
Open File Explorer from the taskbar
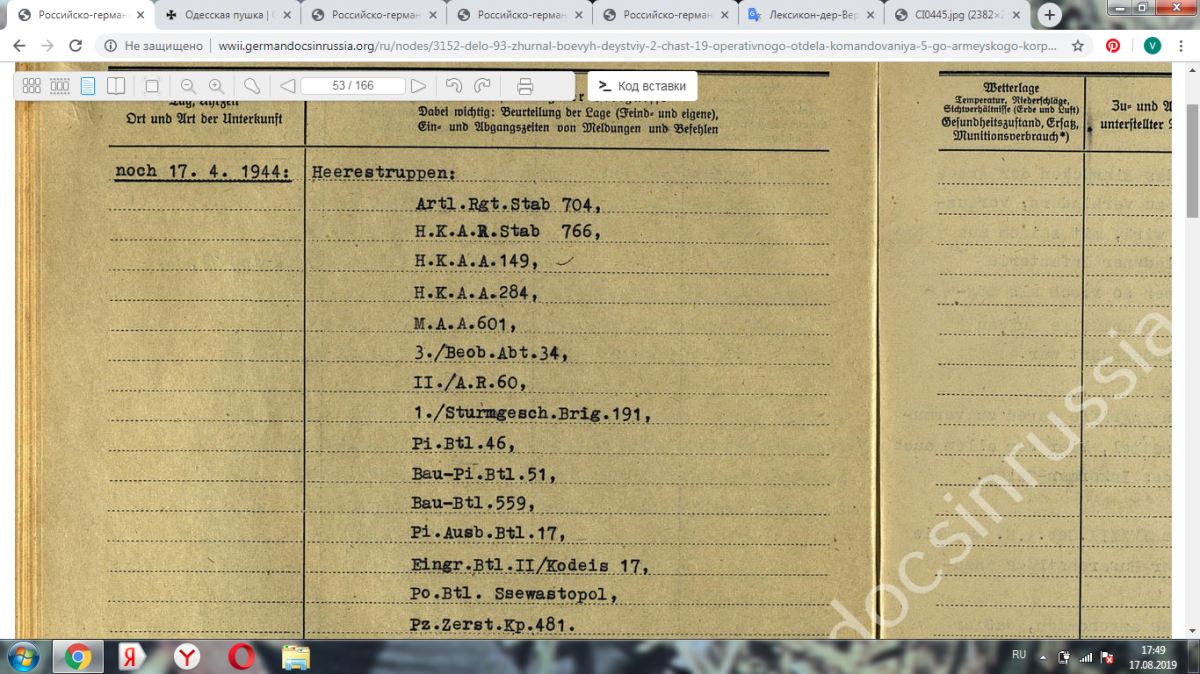295,656
